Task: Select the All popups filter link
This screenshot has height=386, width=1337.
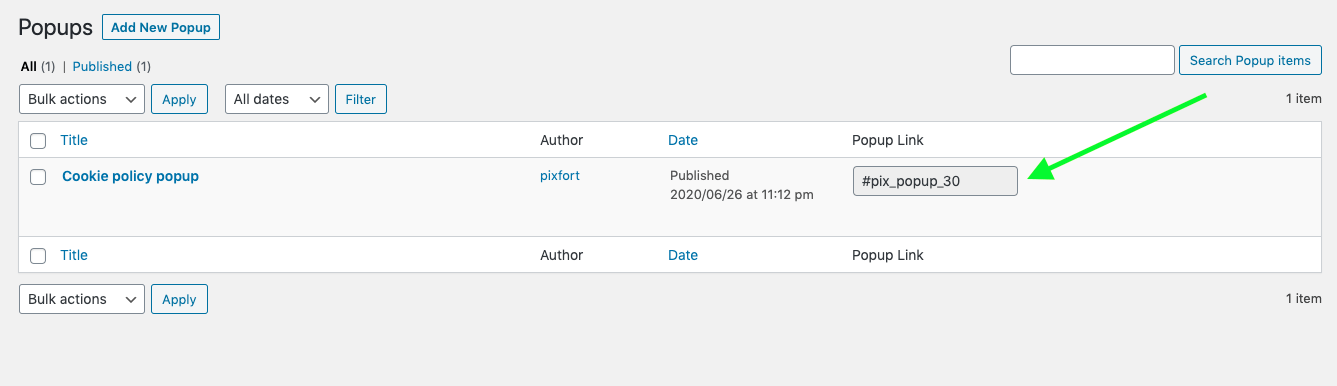Action: (x=29, y=66)
